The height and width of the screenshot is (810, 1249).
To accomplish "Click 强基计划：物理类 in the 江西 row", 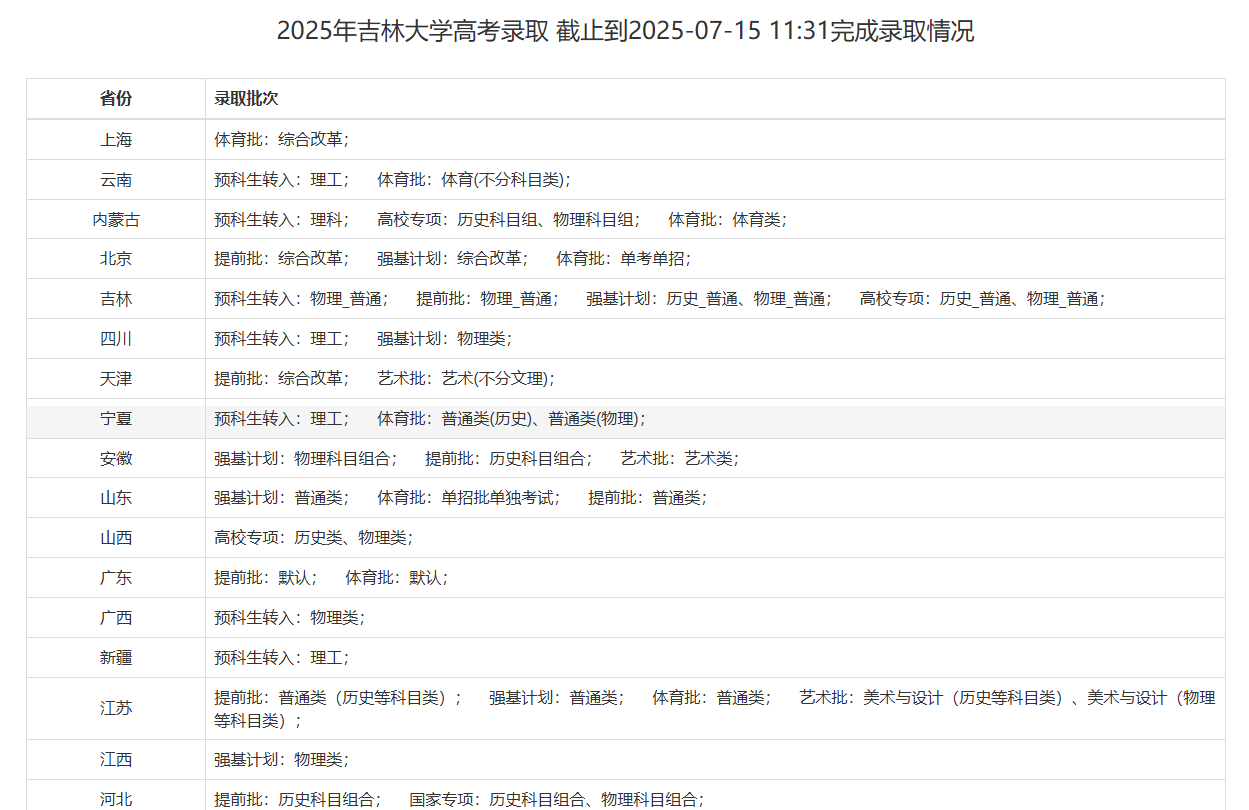I will click(281, 760).
